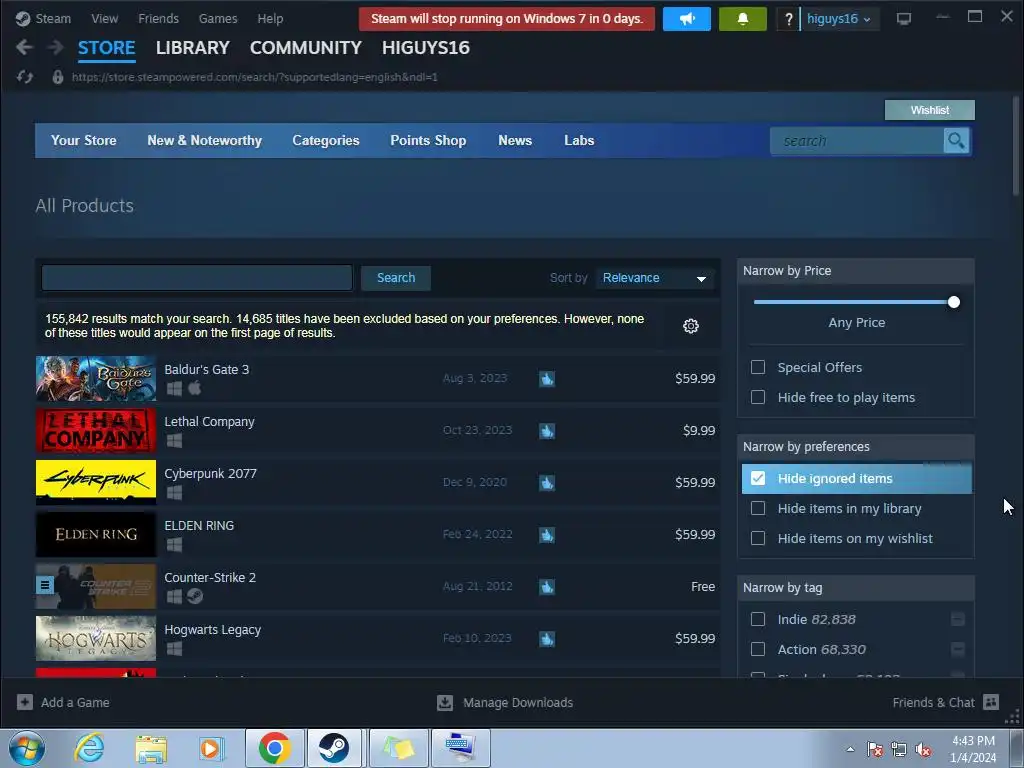
Task: Switch to the COMMUNITY tab
Action: coord(306,48)
